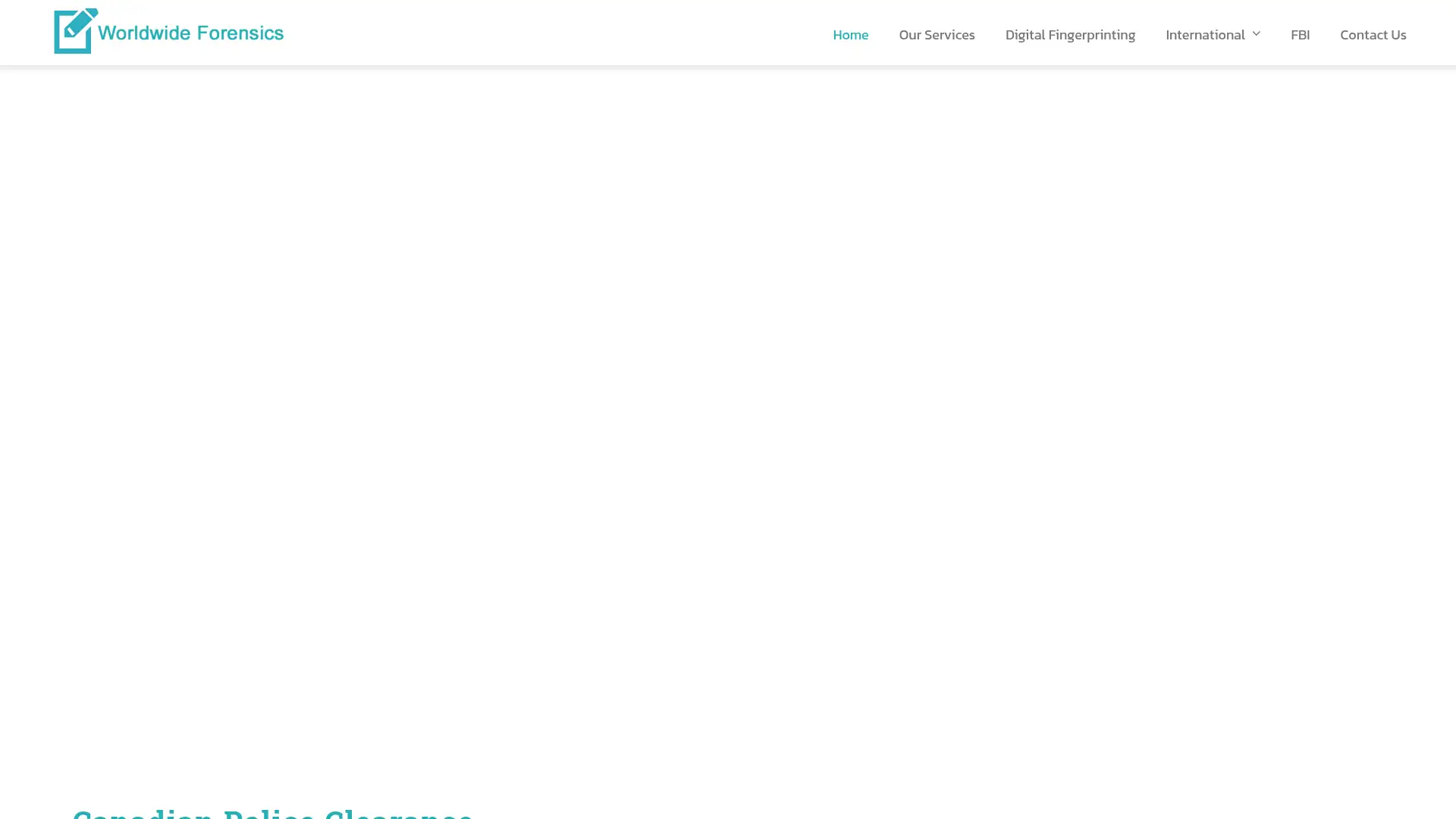Viewport: 1456px width, 819px height.
Task: Click the Worldwide Forensics site title text
Action: click(192, 33)
